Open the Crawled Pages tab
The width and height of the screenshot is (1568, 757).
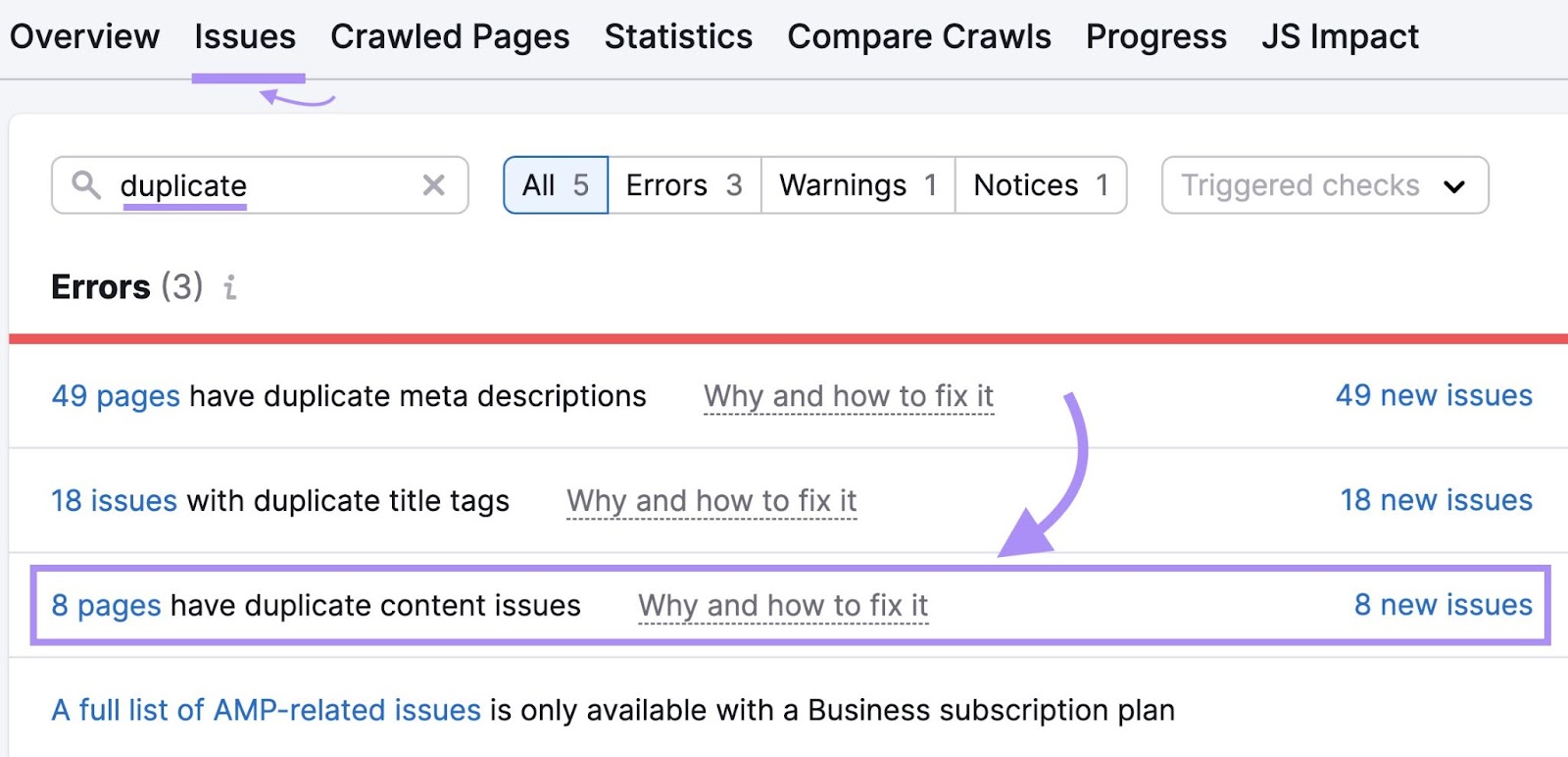tap(450, 36)
